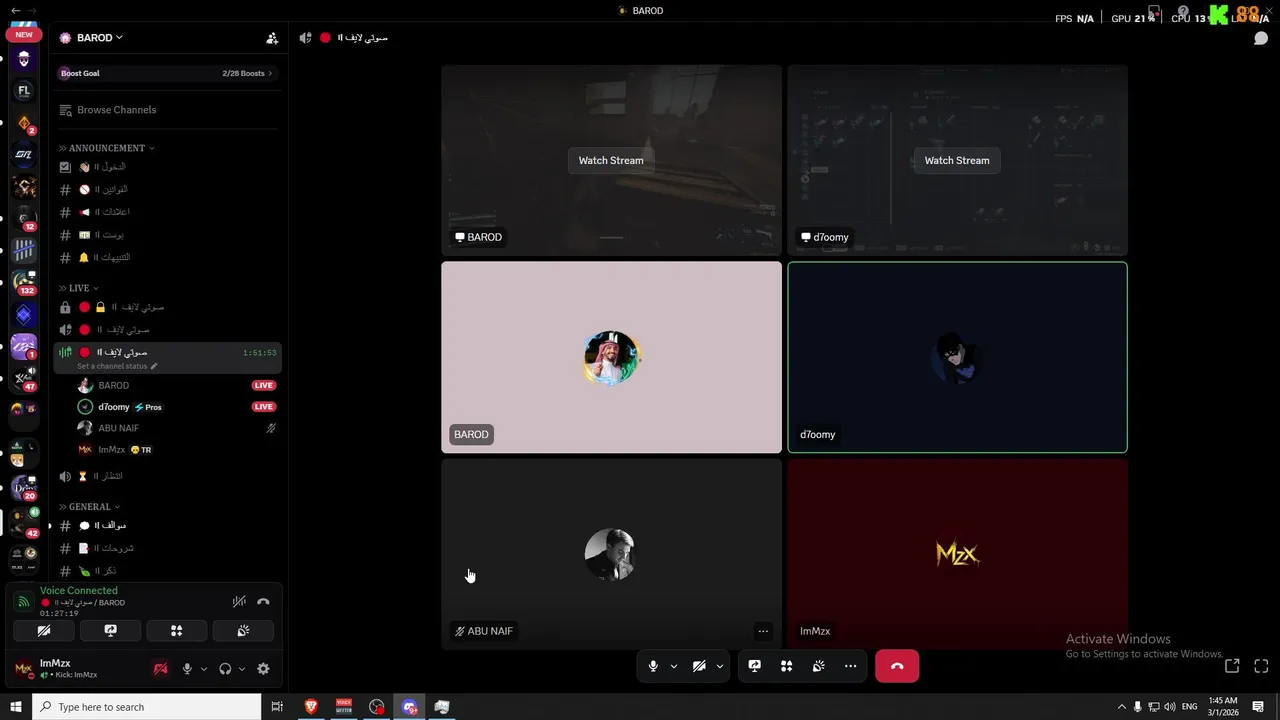Open the اعلانات channel
The image size is (1280, 720).
point(167,212)
